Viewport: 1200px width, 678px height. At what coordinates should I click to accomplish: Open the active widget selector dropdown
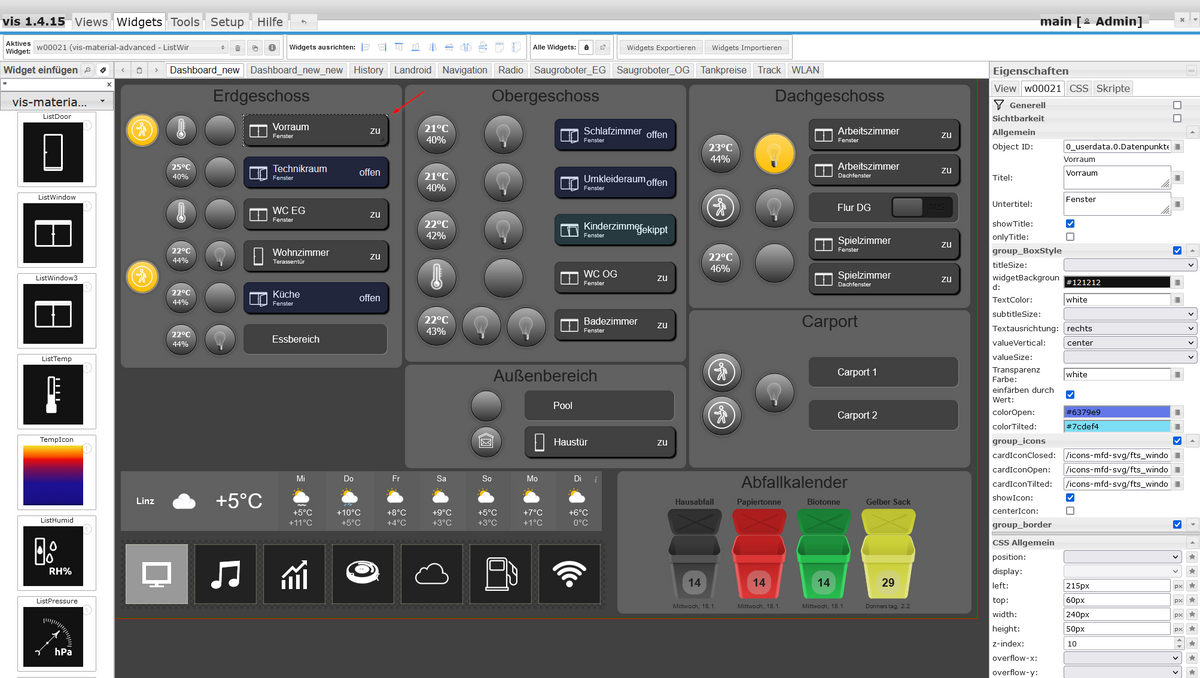point(130,47)
